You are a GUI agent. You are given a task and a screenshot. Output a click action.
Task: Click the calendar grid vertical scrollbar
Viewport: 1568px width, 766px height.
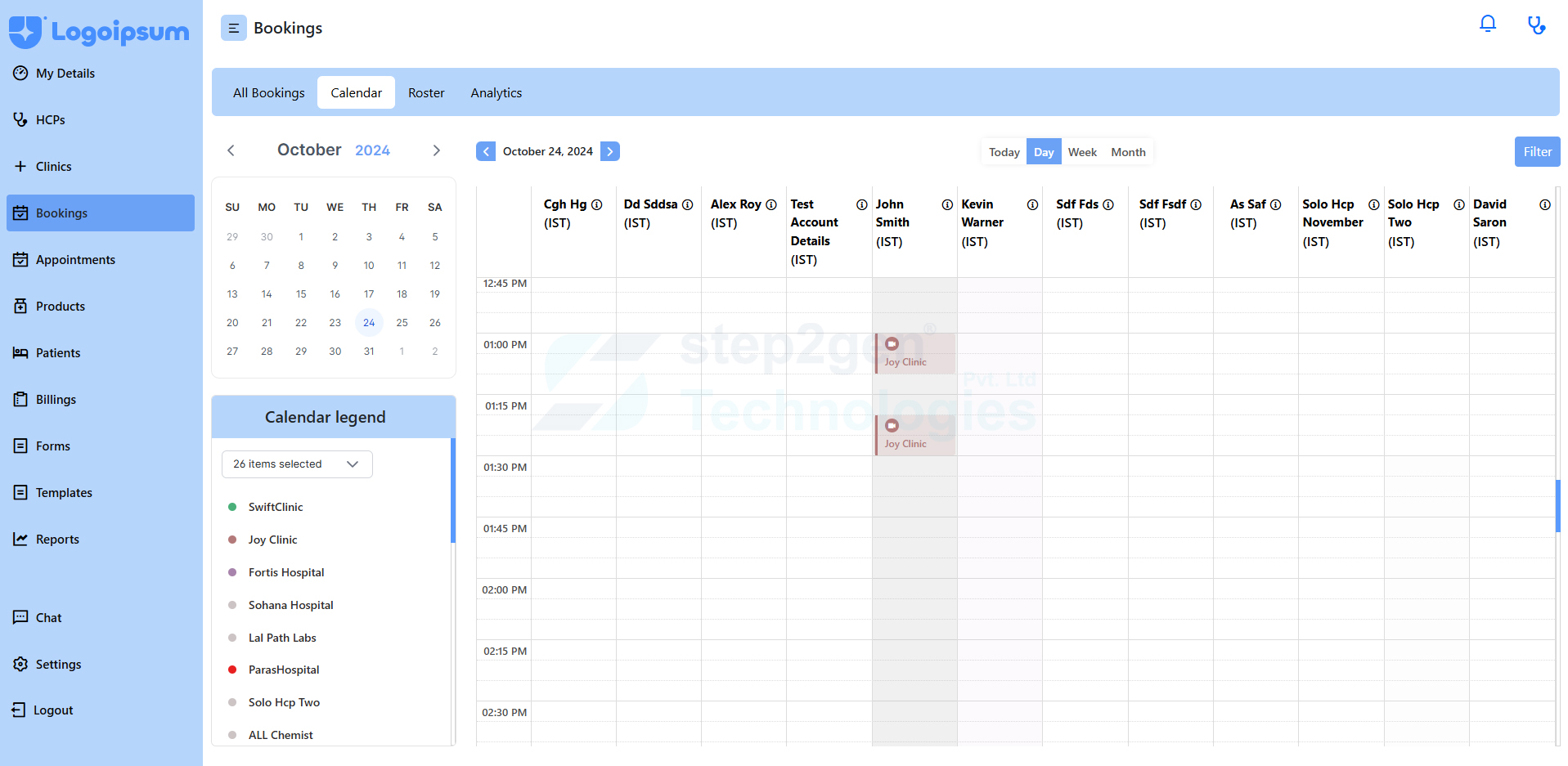1557,505
